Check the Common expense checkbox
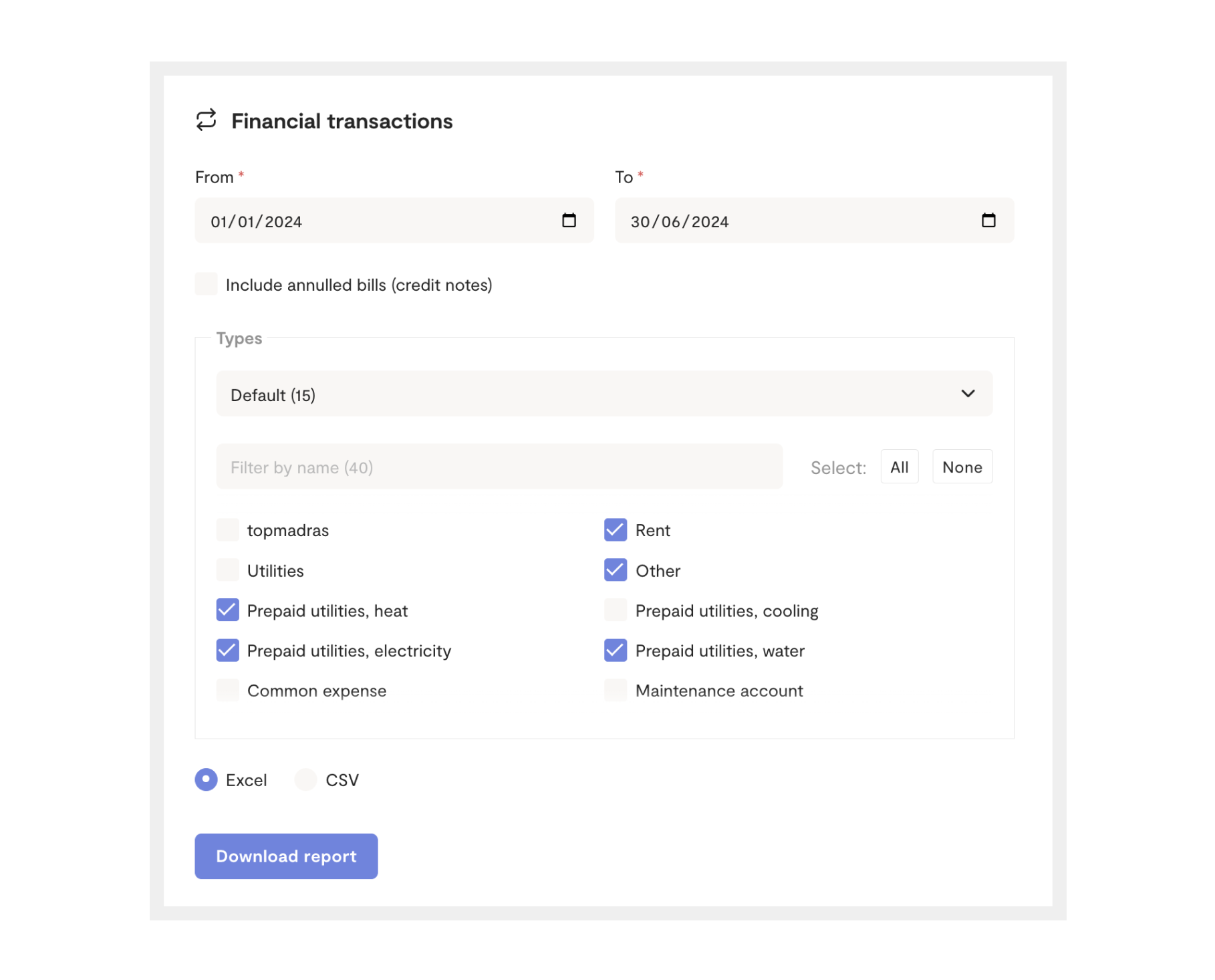The width and height of the screenshot is (1215, 980). 228,691
